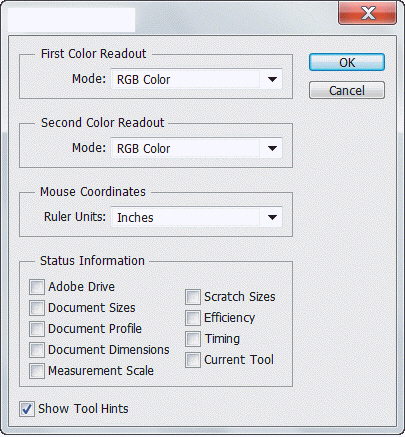Screen dimensions: 405x437
Task: Open First Color Readout Mode dropdown arrow
Action: pos(272,79)
